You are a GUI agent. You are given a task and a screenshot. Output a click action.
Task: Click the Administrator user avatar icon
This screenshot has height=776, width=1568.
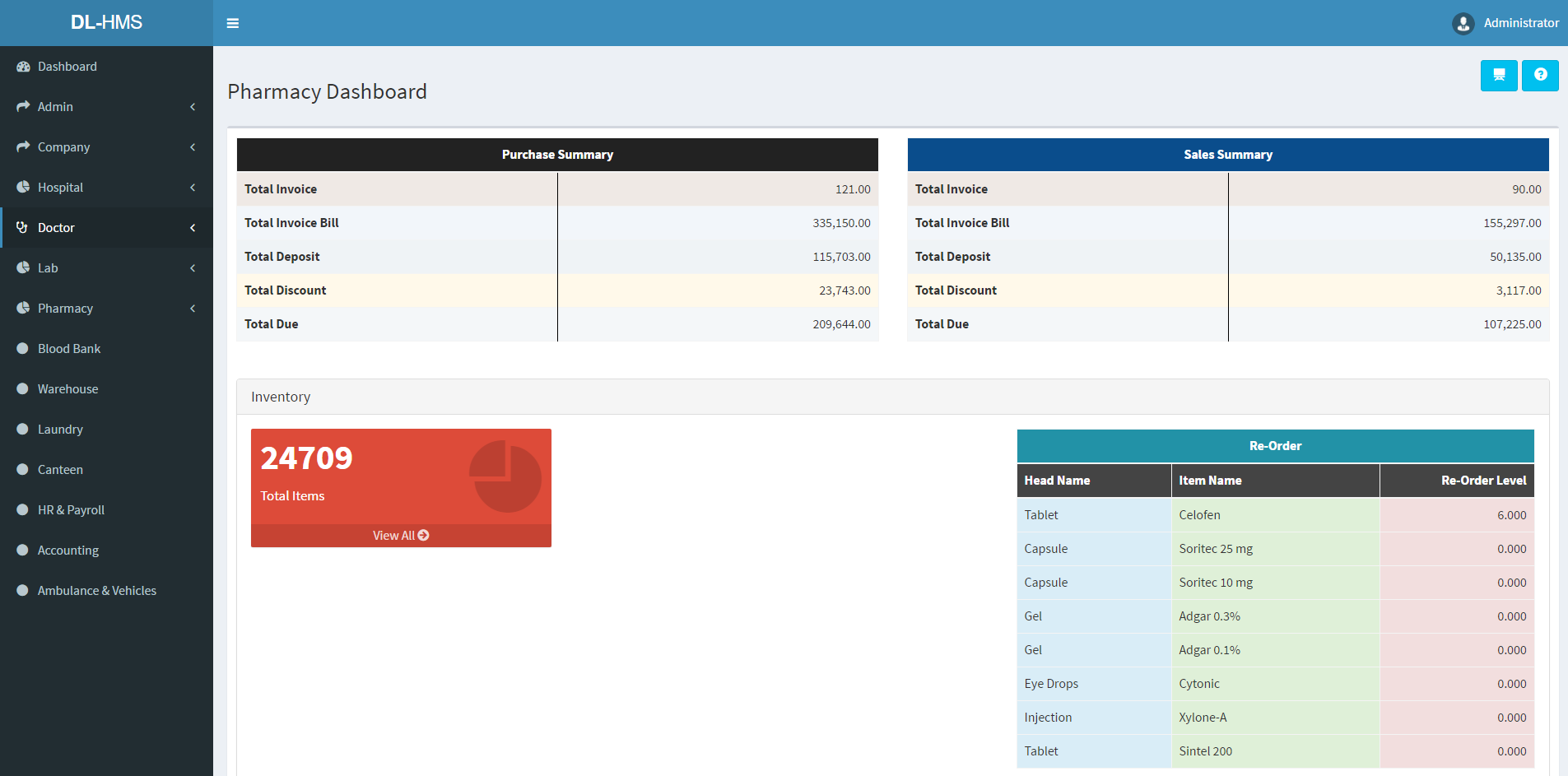[1463, 23]
